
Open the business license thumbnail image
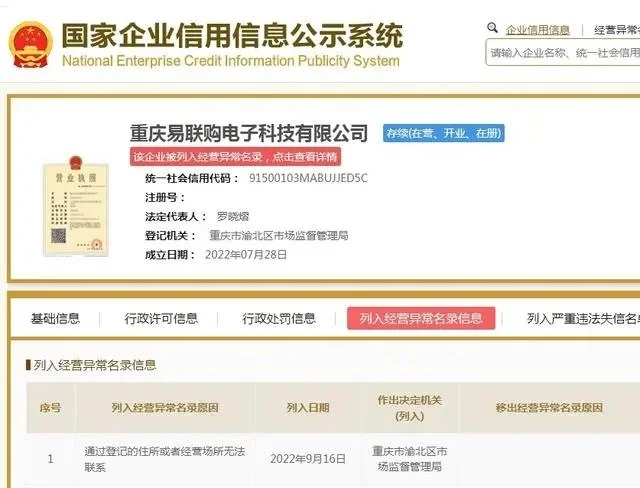click(76, 206)
